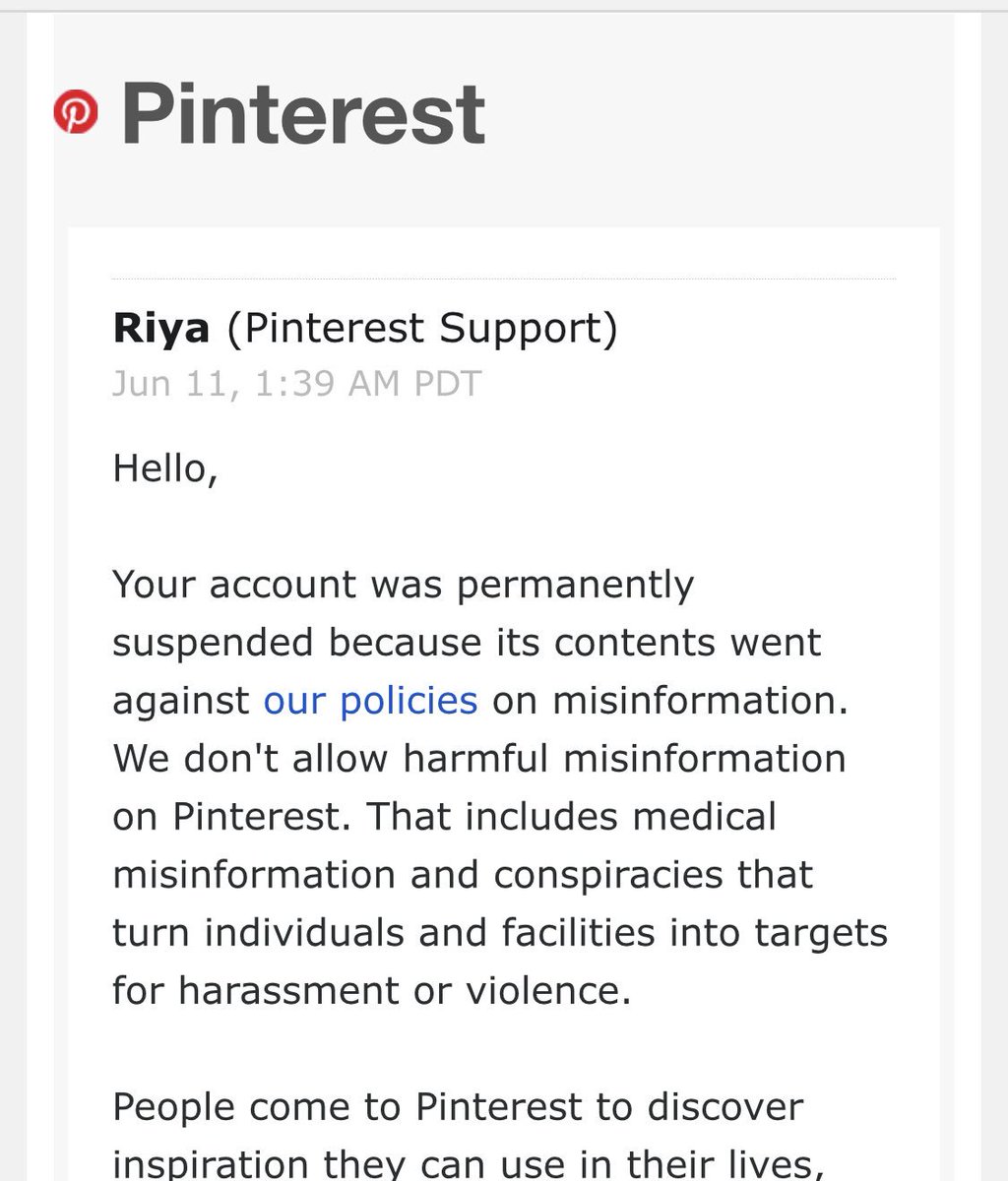Click 'on misinformation.' after the policies link
Image resolution: width=1008 pixels, height=1181 pixels.
(x=670, y=701)
